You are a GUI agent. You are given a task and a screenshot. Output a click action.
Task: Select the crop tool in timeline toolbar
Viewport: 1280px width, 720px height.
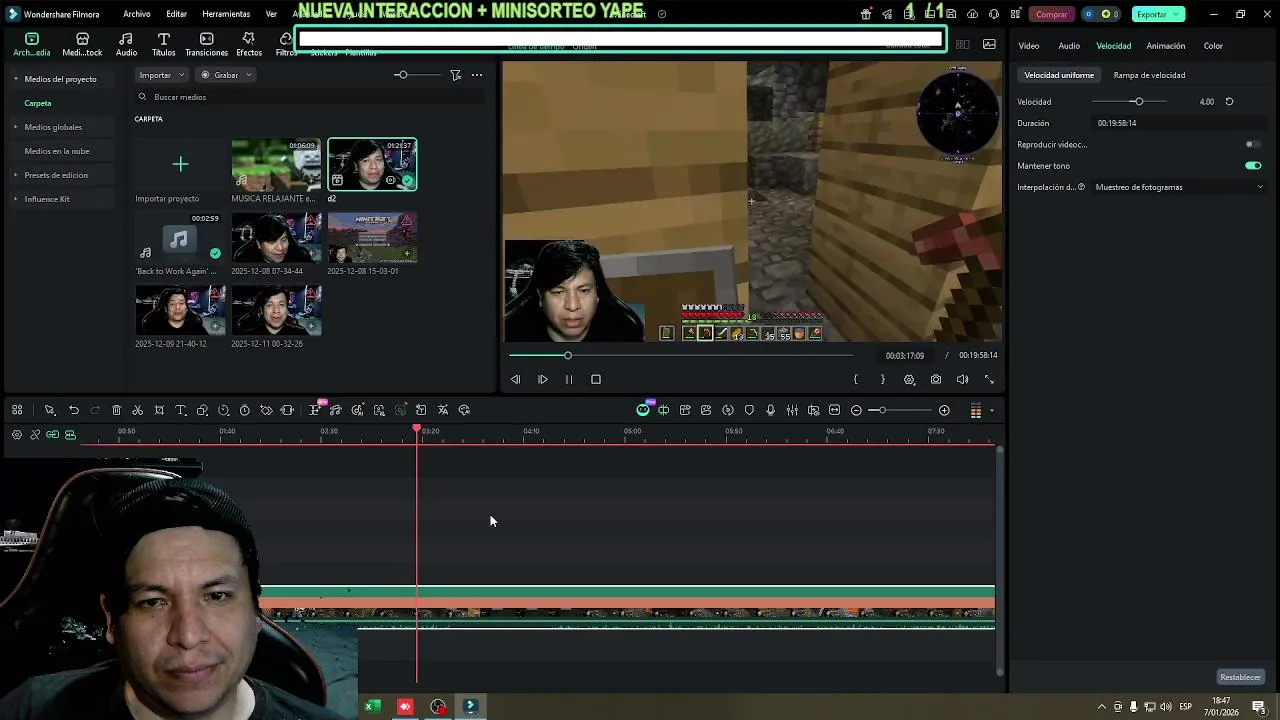click(x=159, y=410)
